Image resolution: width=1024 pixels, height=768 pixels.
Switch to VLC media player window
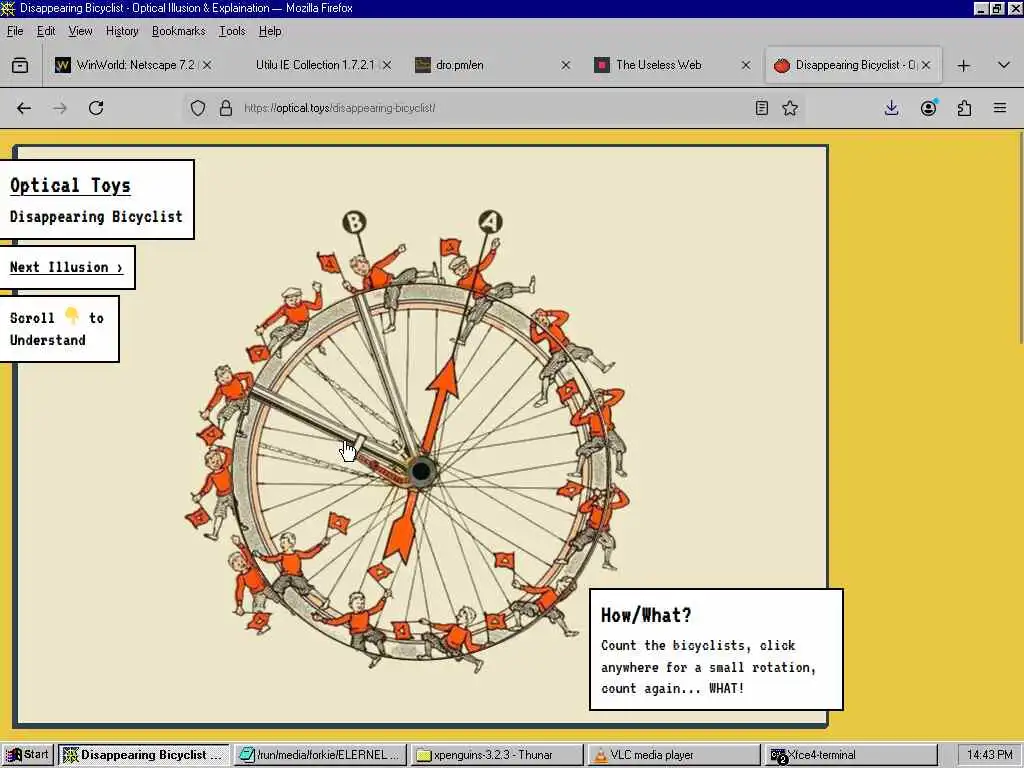tap(674, 755)
